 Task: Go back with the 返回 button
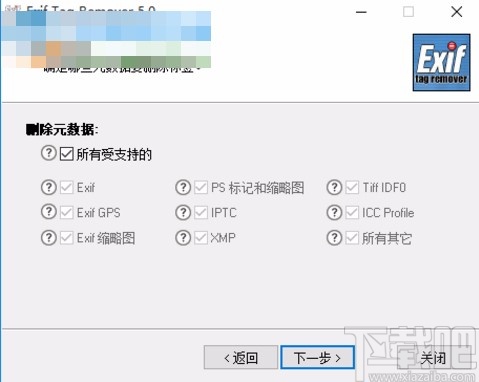(x=241, y=357)
